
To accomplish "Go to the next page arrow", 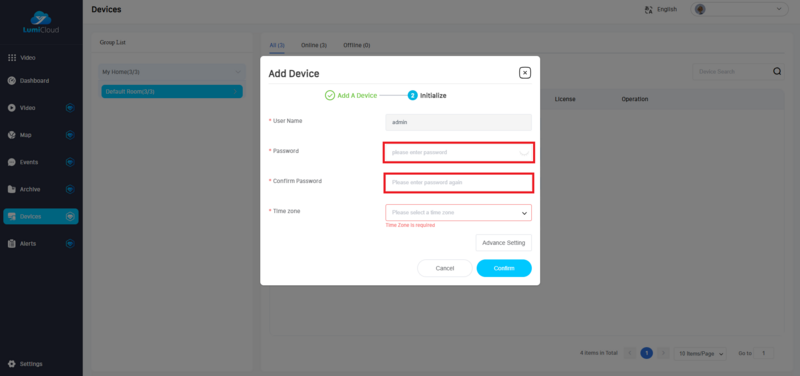I will (x=663, y=353).
